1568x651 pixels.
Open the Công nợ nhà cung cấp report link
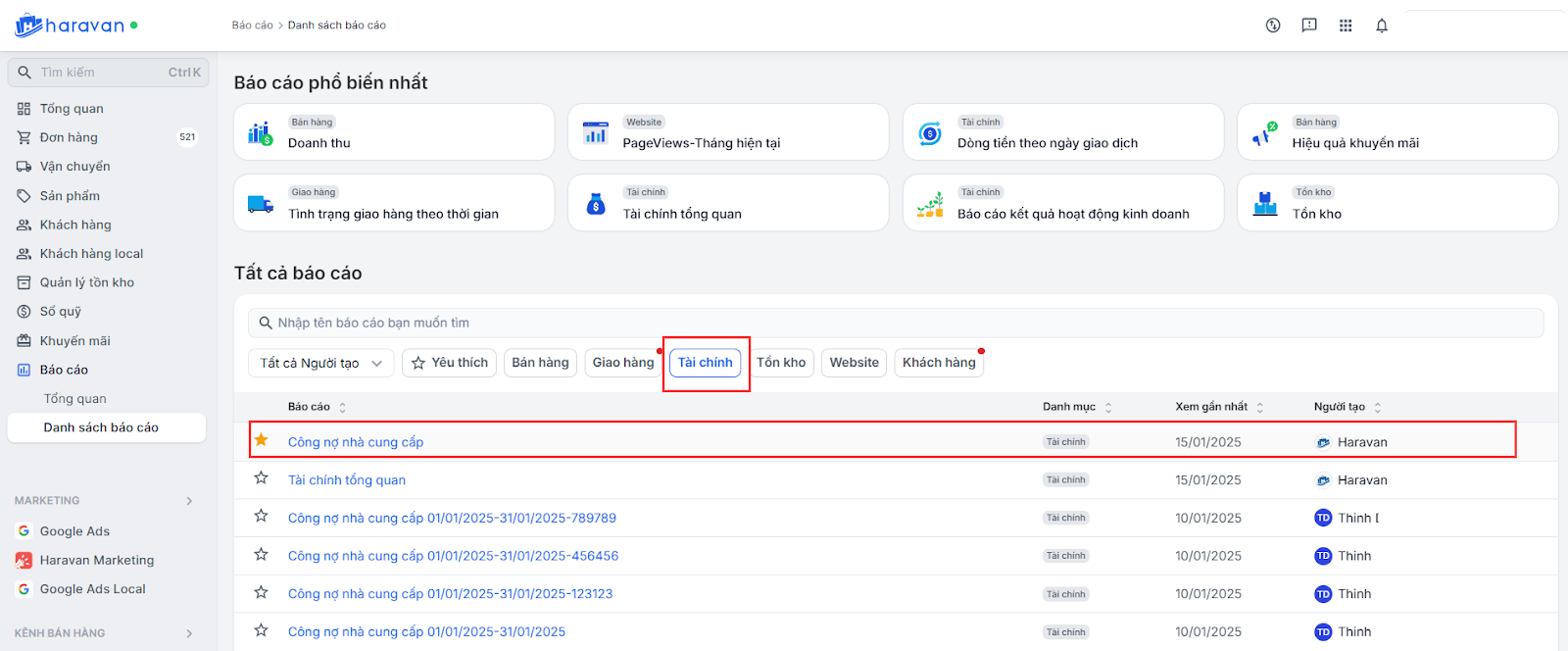click(x=355, y=442)
